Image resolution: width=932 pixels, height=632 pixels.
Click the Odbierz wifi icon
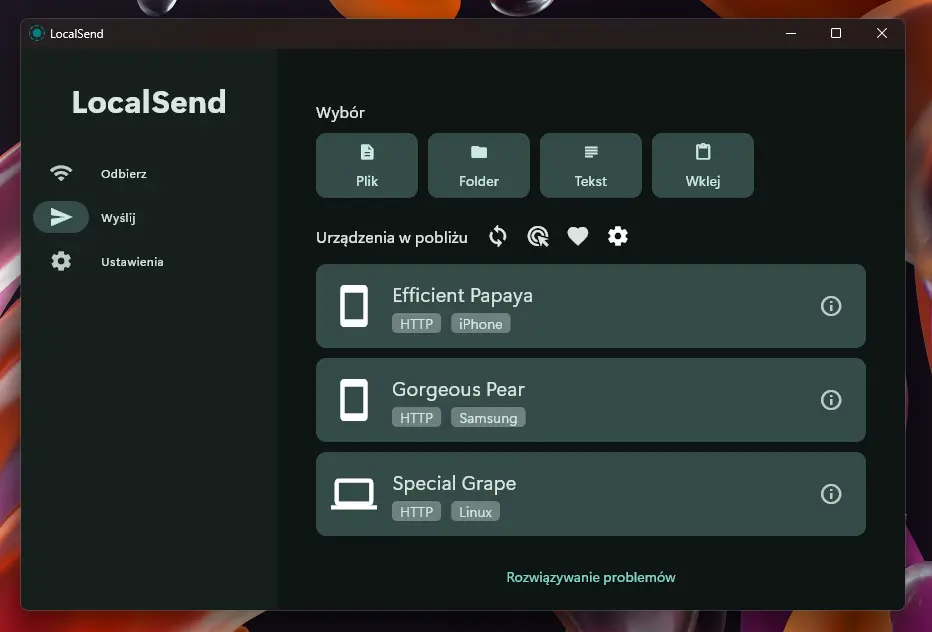tap(61, 173)
